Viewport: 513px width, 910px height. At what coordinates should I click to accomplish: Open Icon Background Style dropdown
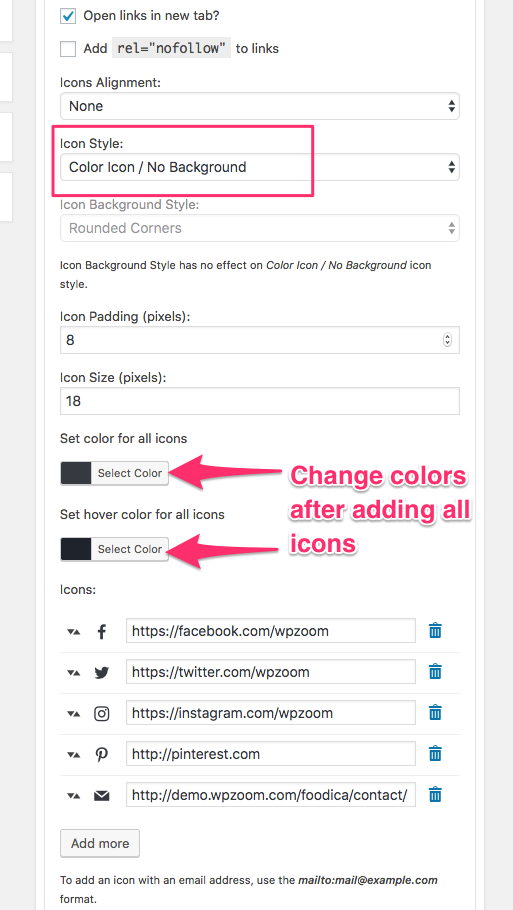(x=260, y=228)
